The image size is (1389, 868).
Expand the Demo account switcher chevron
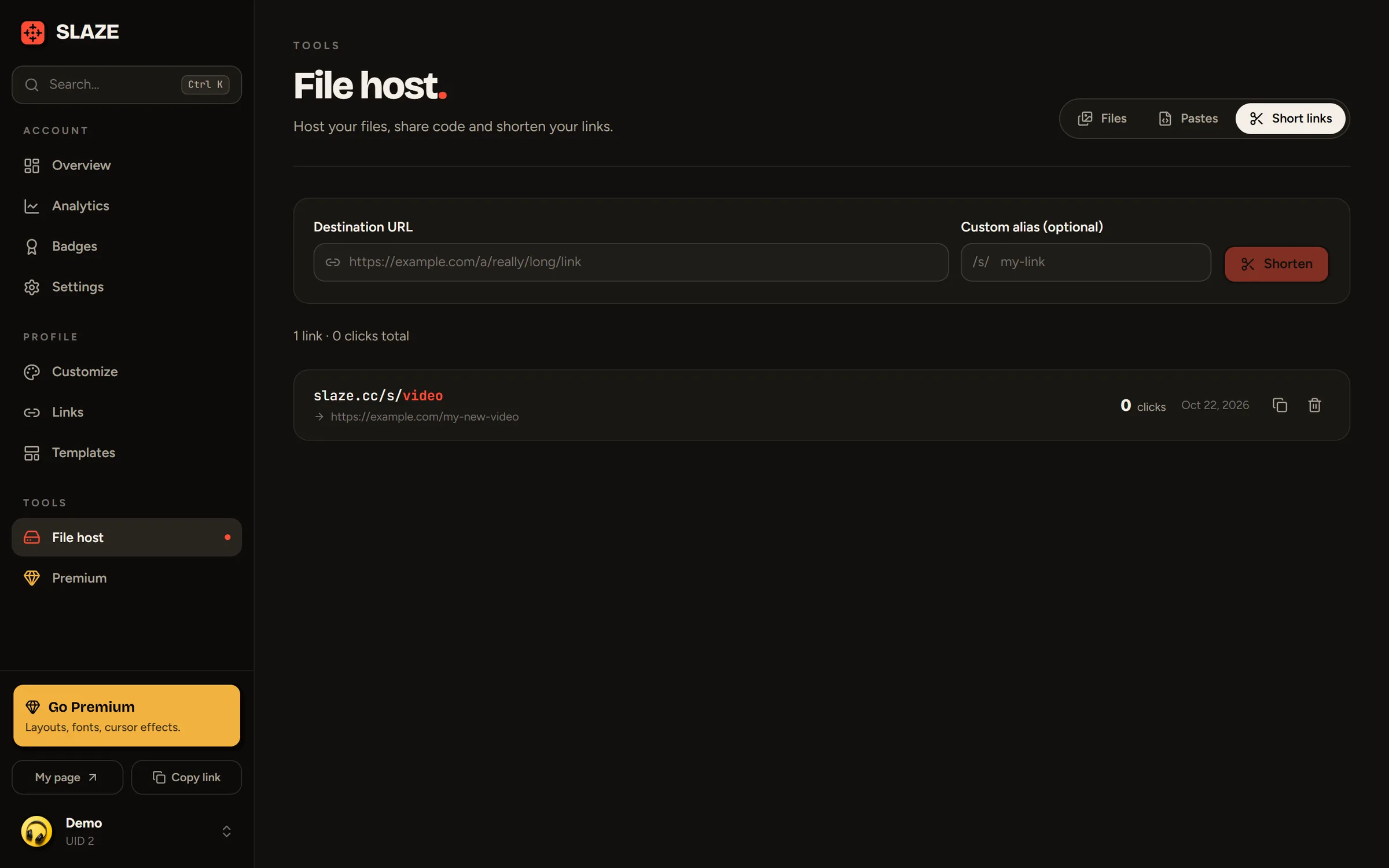click(x=227, y=832)
